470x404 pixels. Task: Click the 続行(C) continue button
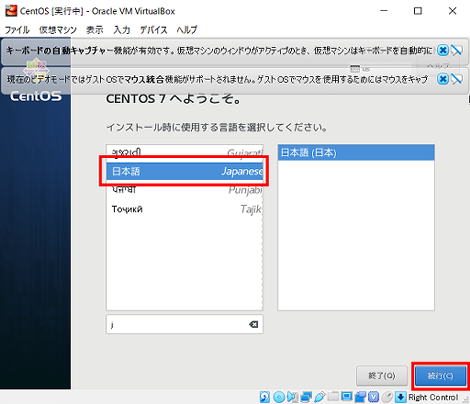click(x=441, y=376)
